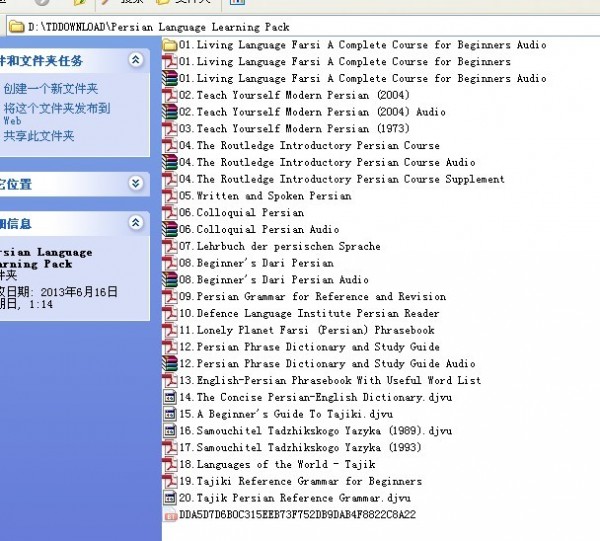Select RAR icon for Colloquial Persian Audio
600x541 pixels.
(x=170, y=230)
